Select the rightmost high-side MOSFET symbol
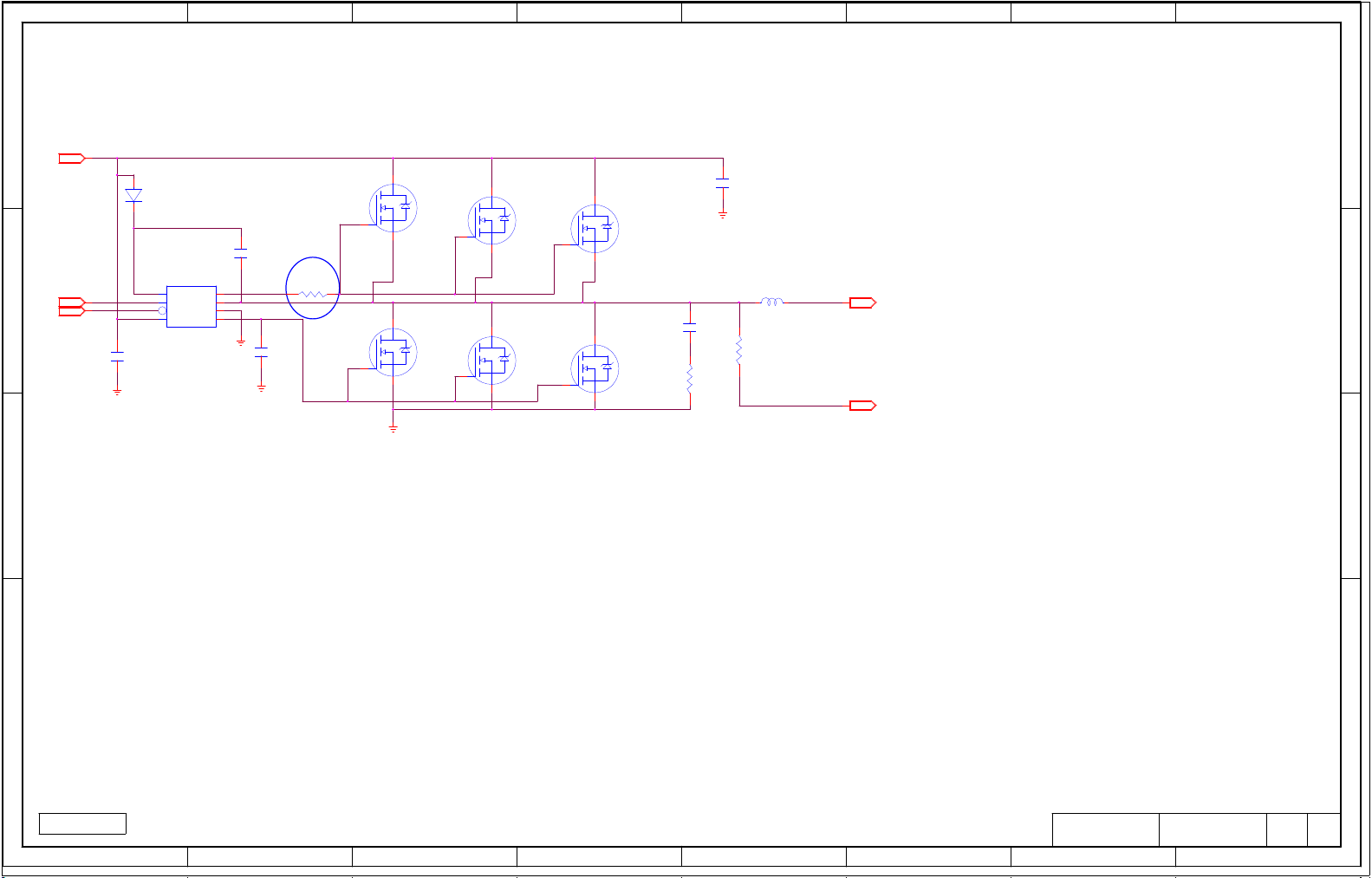Screen dimensions: 1372x878 coord(595,229)
